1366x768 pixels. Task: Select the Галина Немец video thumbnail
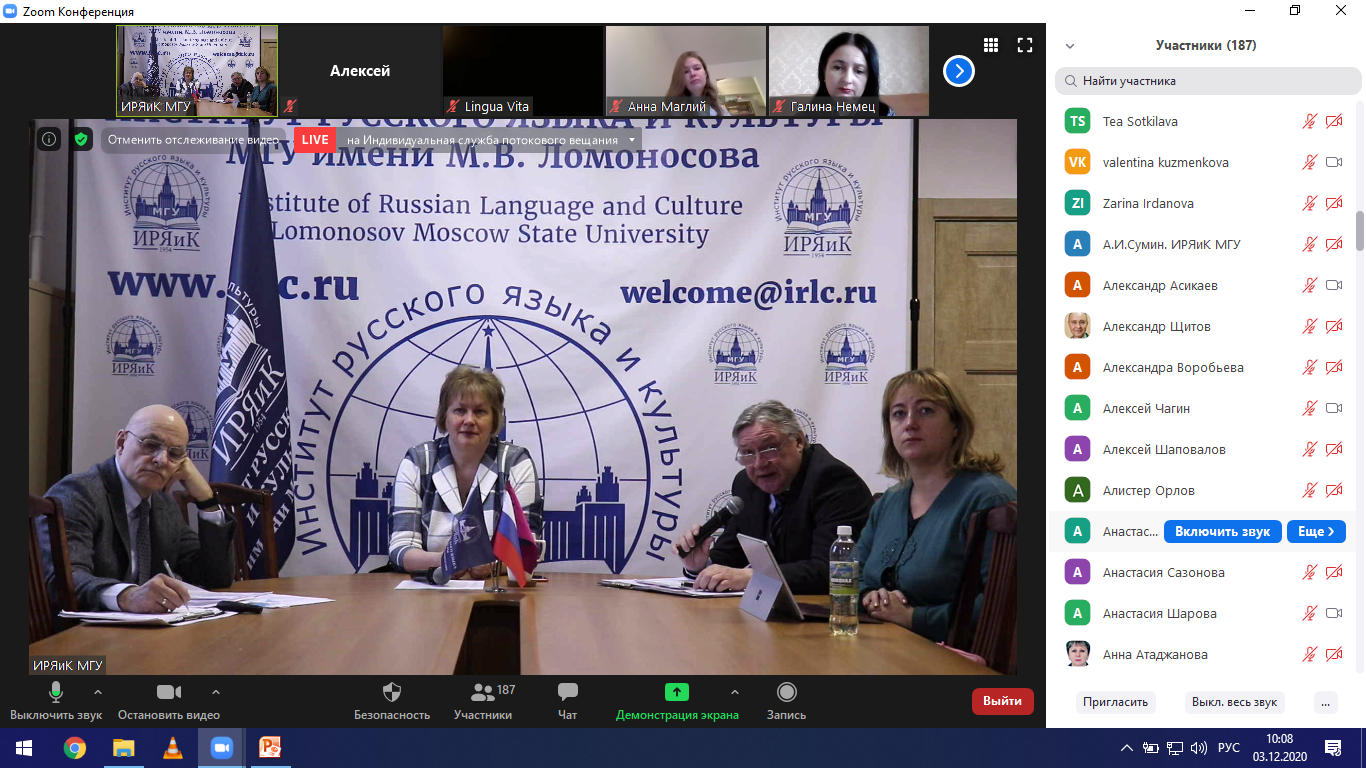pyautogui.click(x=848, y=71)
